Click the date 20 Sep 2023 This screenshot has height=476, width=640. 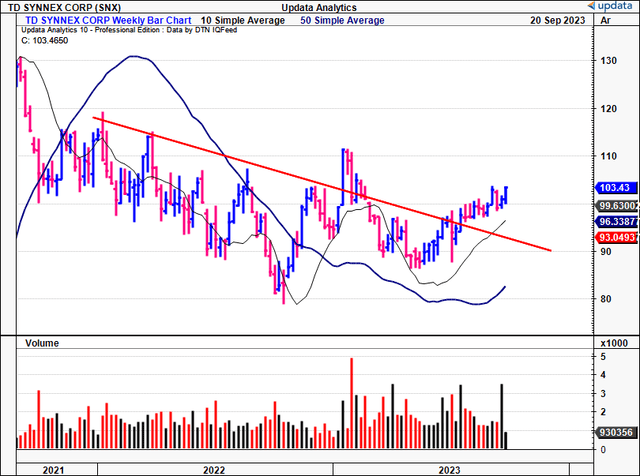558,20
